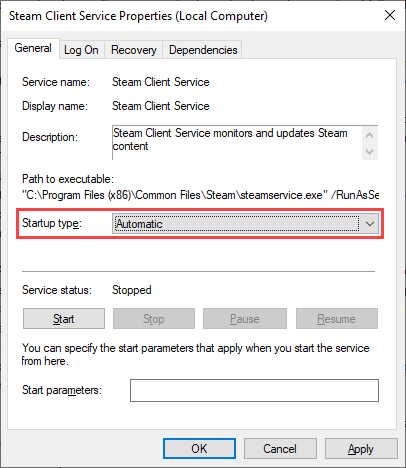
Task: Click the disabled Pause button
Action: (x=245, y=319)
